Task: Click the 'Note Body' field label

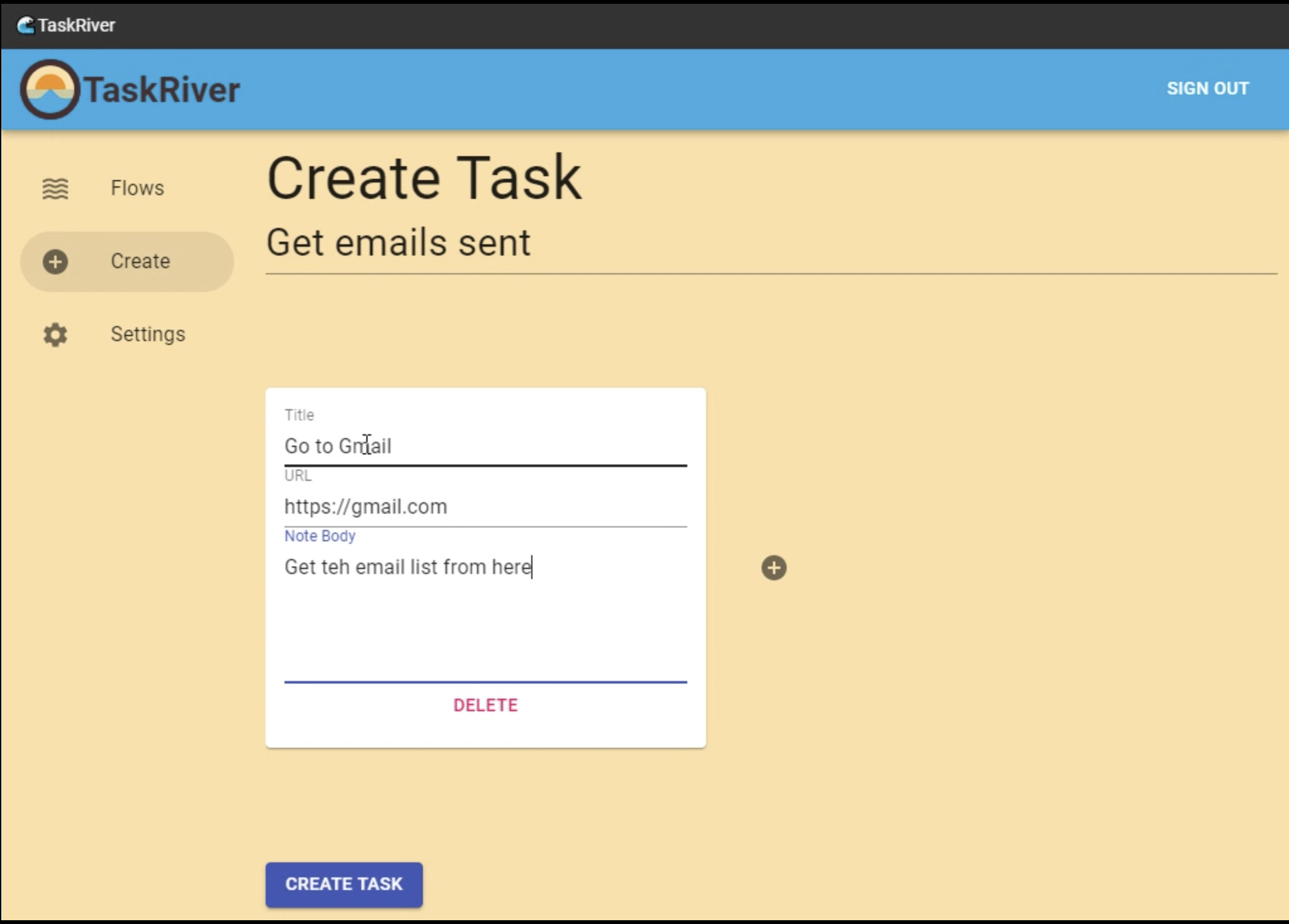Action: pos(320,536)
